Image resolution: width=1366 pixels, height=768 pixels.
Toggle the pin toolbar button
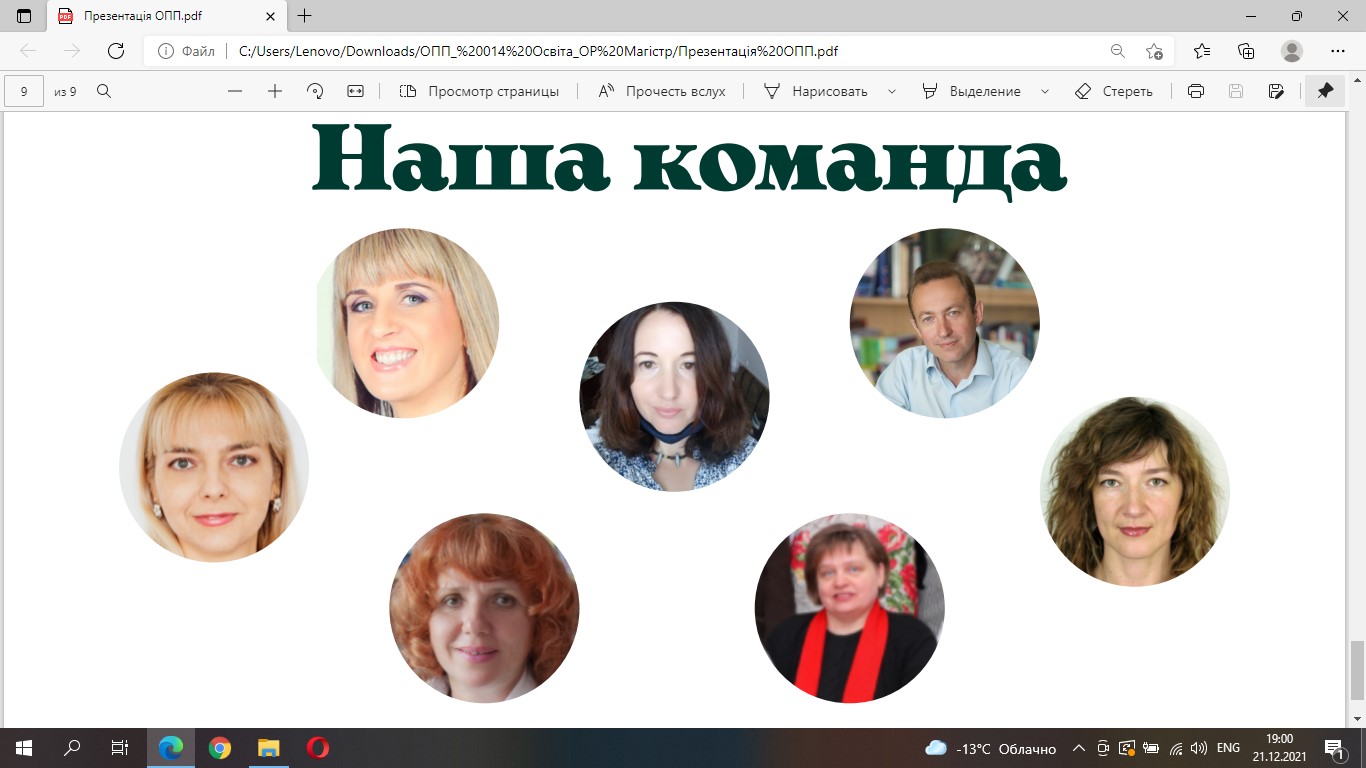tap(1325, 91)
